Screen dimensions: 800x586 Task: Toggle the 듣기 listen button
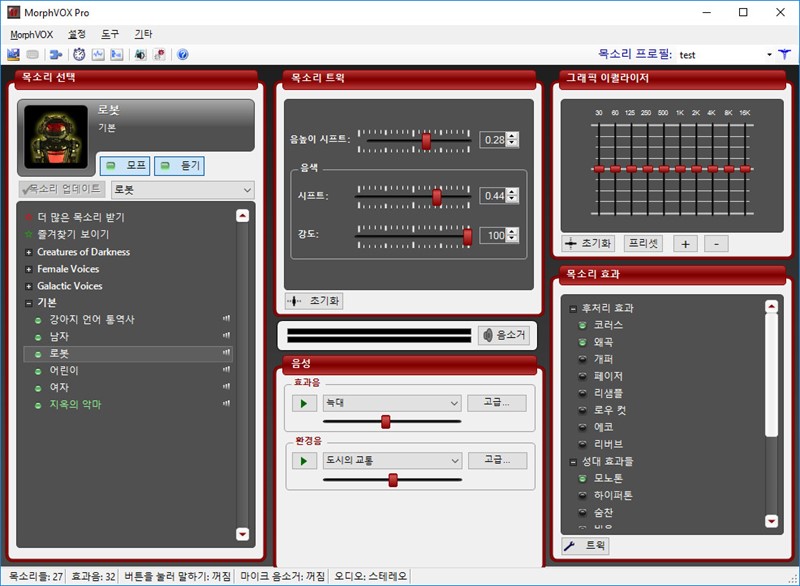[x=179, y=165]
